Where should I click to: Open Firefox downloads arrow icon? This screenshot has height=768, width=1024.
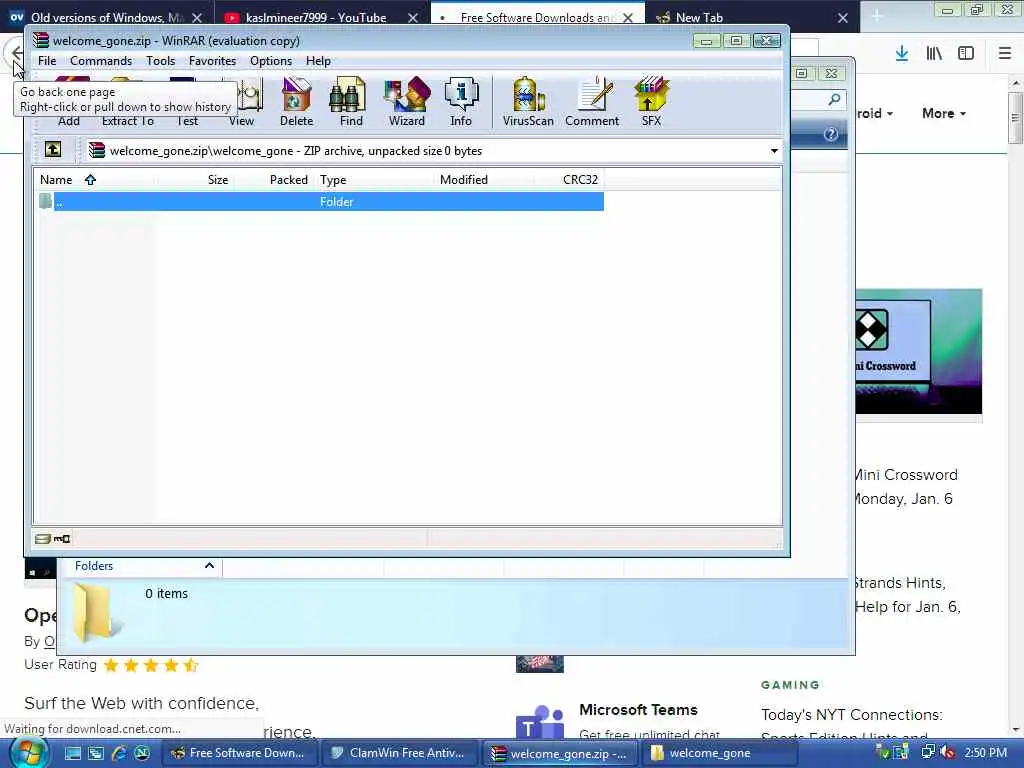click(x=902, y=54)
